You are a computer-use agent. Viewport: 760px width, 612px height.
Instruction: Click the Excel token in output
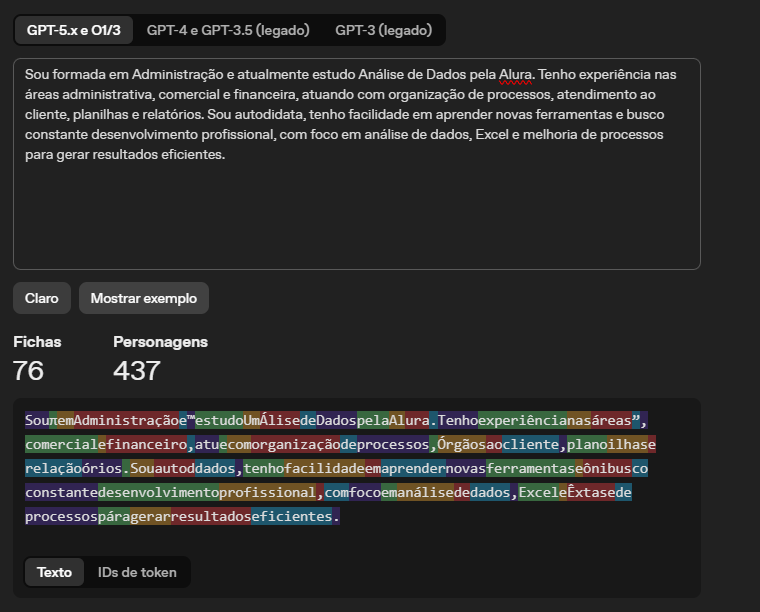pos(538,492)
